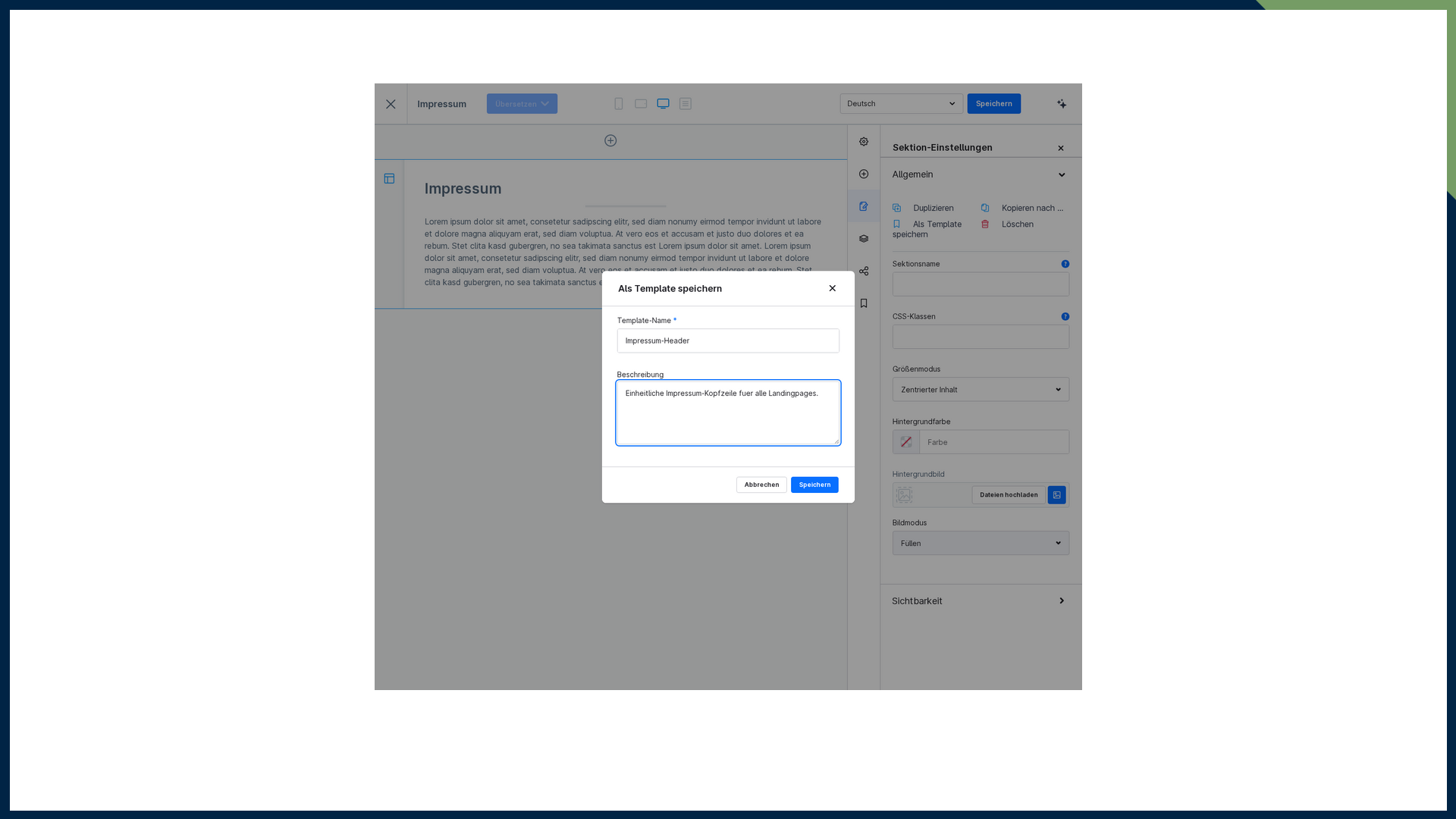
Task: Open the Hintergrundfarbe color swatch
Action: click(x=906, y=442)
